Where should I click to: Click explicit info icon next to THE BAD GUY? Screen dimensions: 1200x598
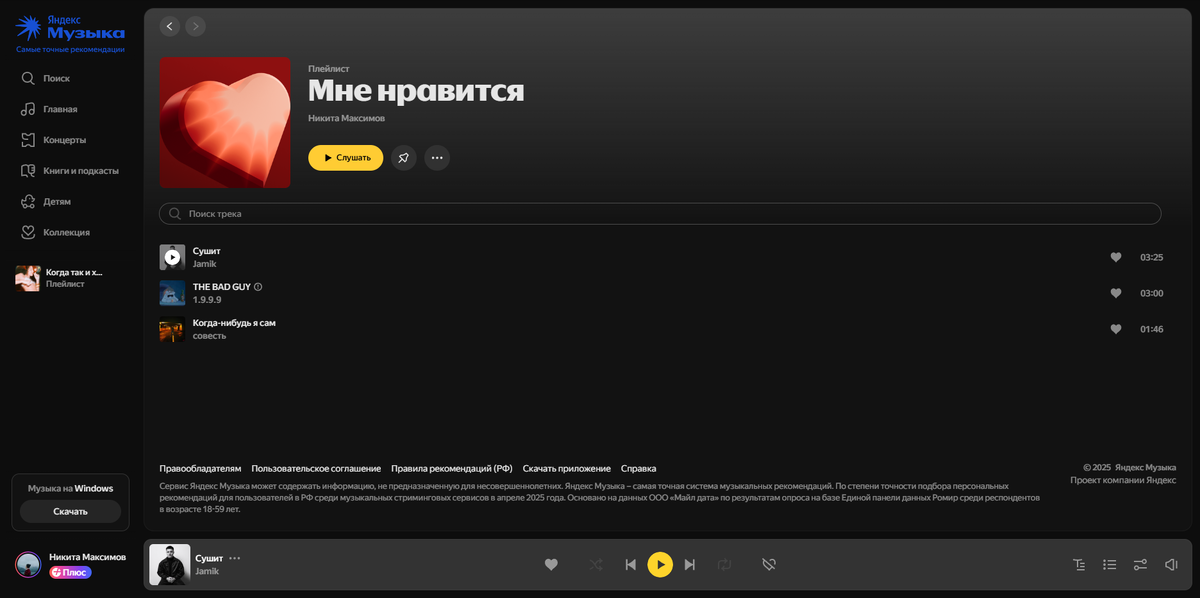click(x=258, y=287)
